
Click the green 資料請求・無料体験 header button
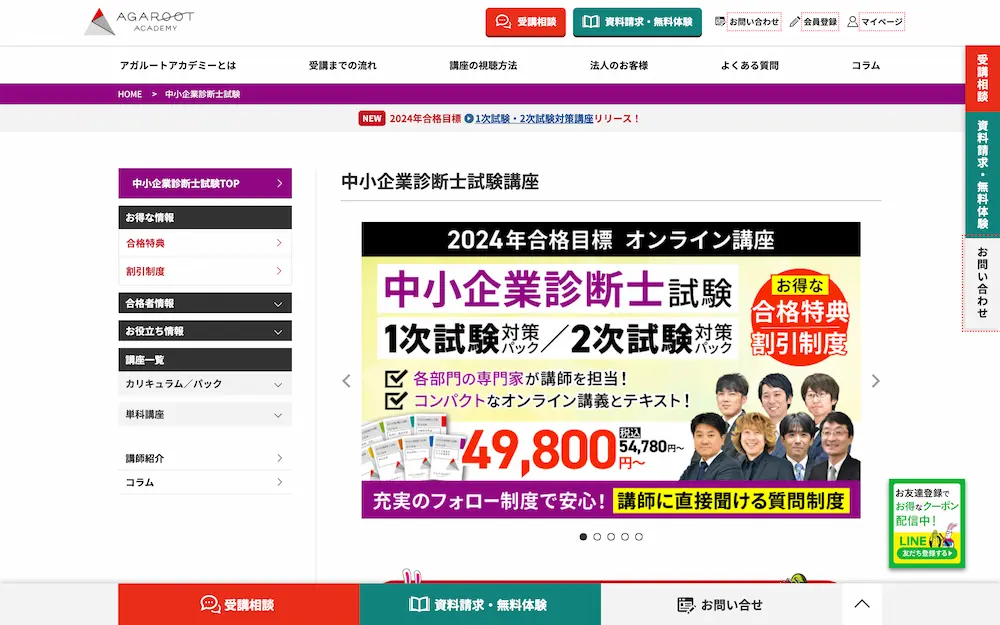[x=637, y=22]
